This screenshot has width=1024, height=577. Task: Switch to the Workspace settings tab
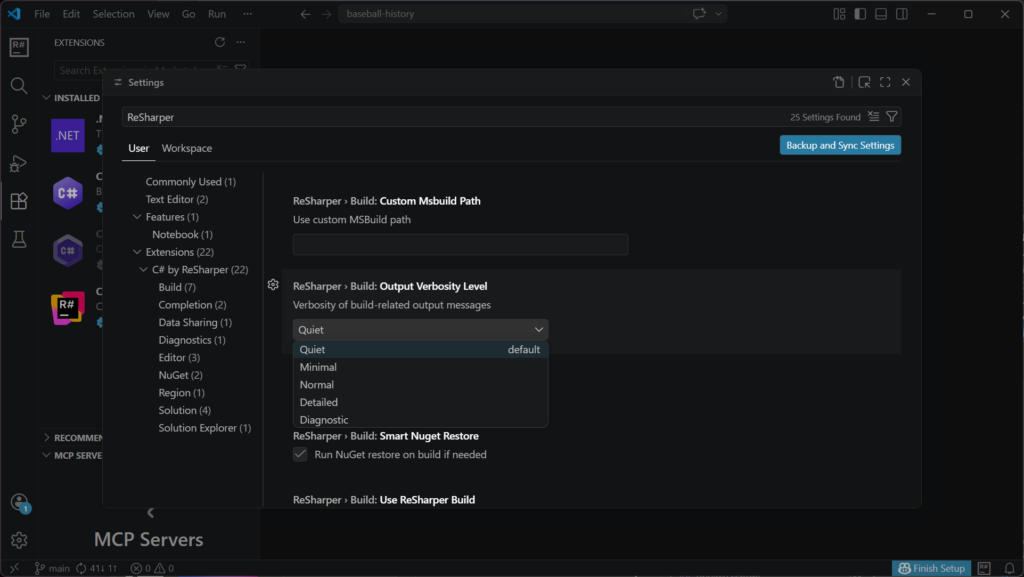pos(187,148)
